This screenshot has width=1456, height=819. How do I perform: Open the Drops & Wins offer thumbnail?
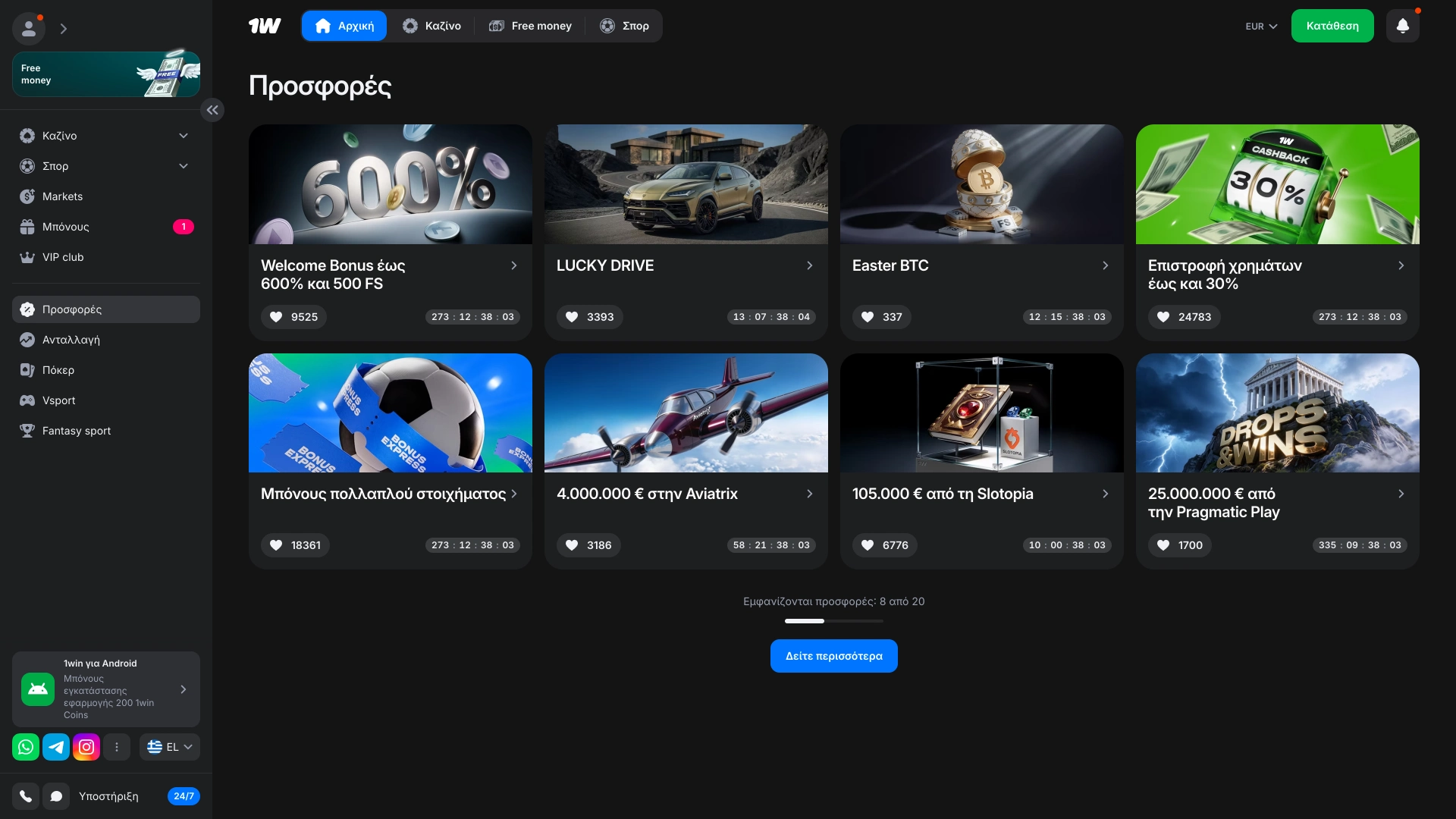click(1277, 413)
